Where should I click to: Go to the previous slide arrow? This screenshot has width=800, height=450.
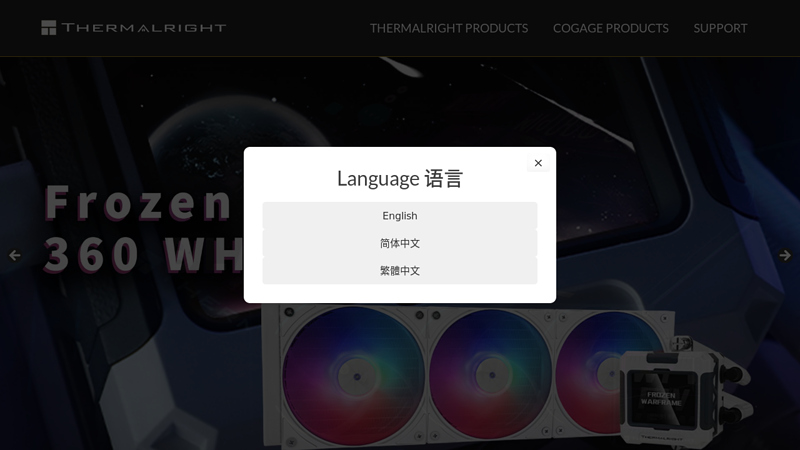coord(15,255)
